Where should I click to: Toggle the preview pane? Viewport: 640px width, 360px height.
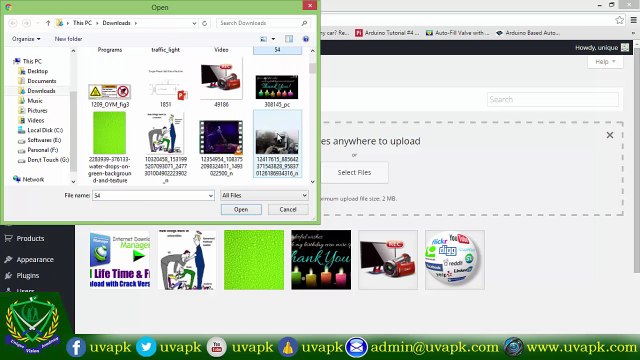click(289, 39)
